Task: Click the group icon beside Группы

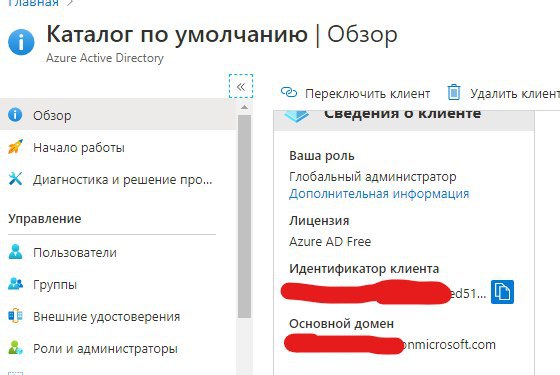Action: coord(15,284)
